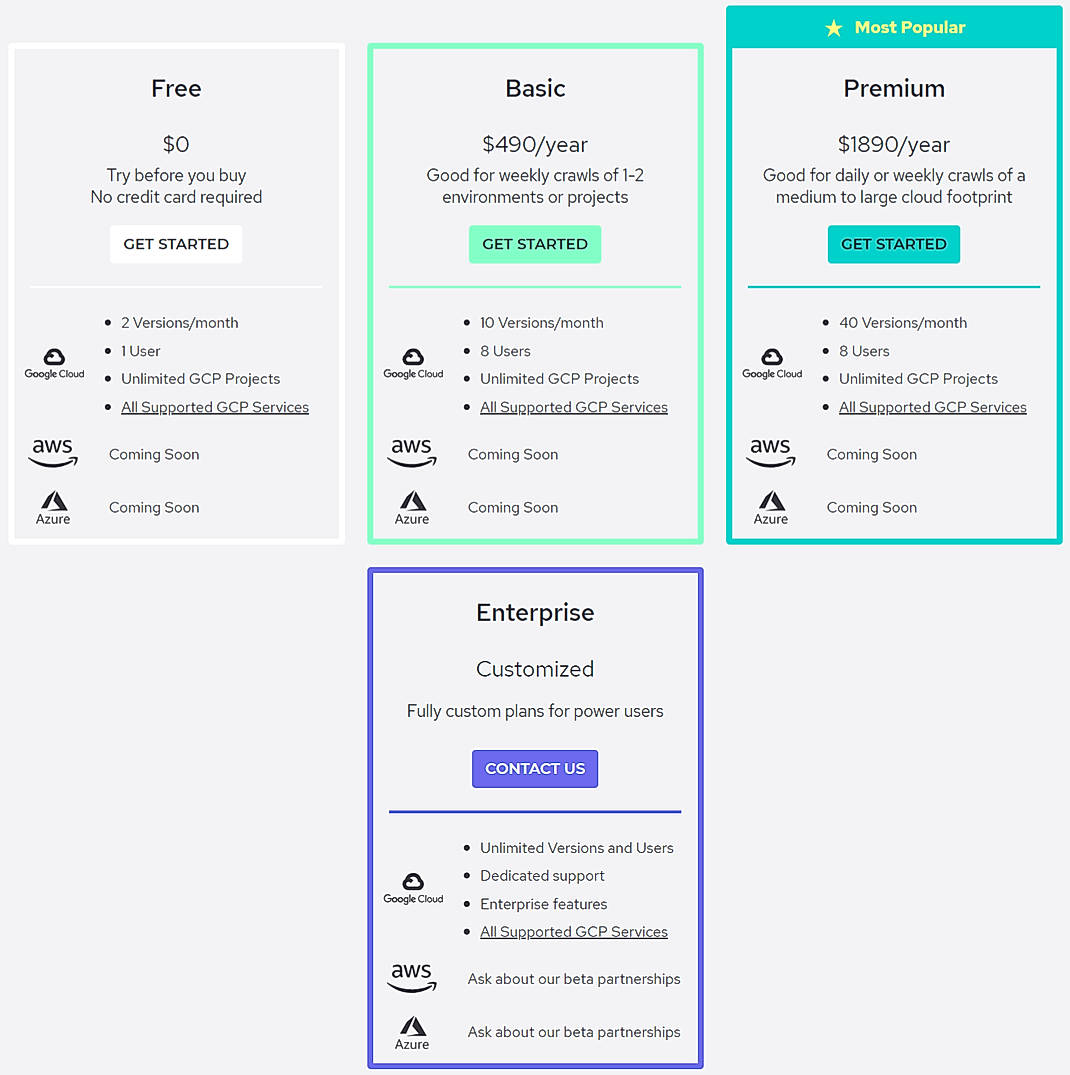Open All Supported GCP Services from the Basic plan
Image resolution: width=1070 pixels, height=1075 pixels.
click(x=573, y=407)
